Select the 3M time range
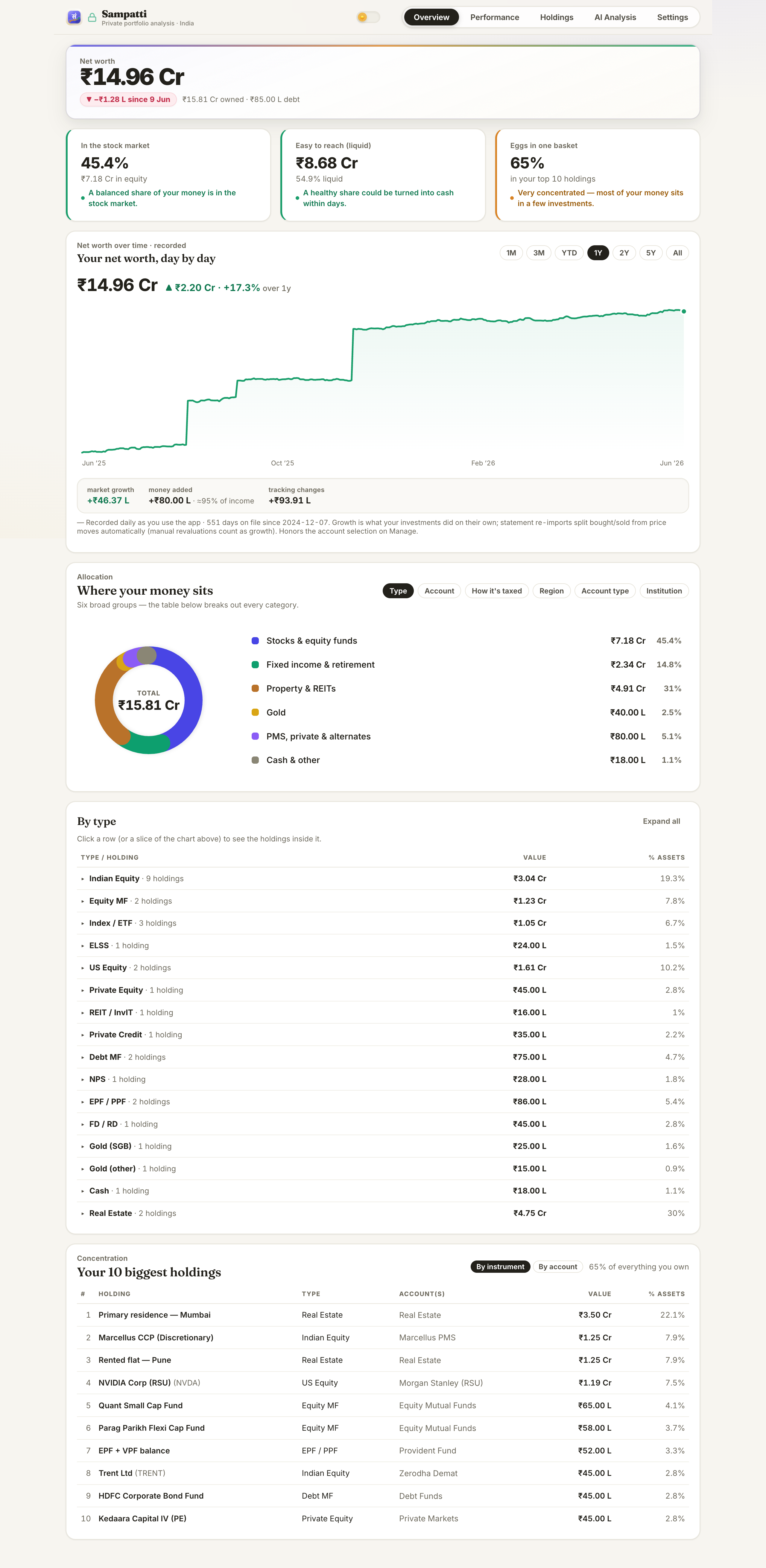This screenshot has width=766, height=1568. tap(538, 252)
